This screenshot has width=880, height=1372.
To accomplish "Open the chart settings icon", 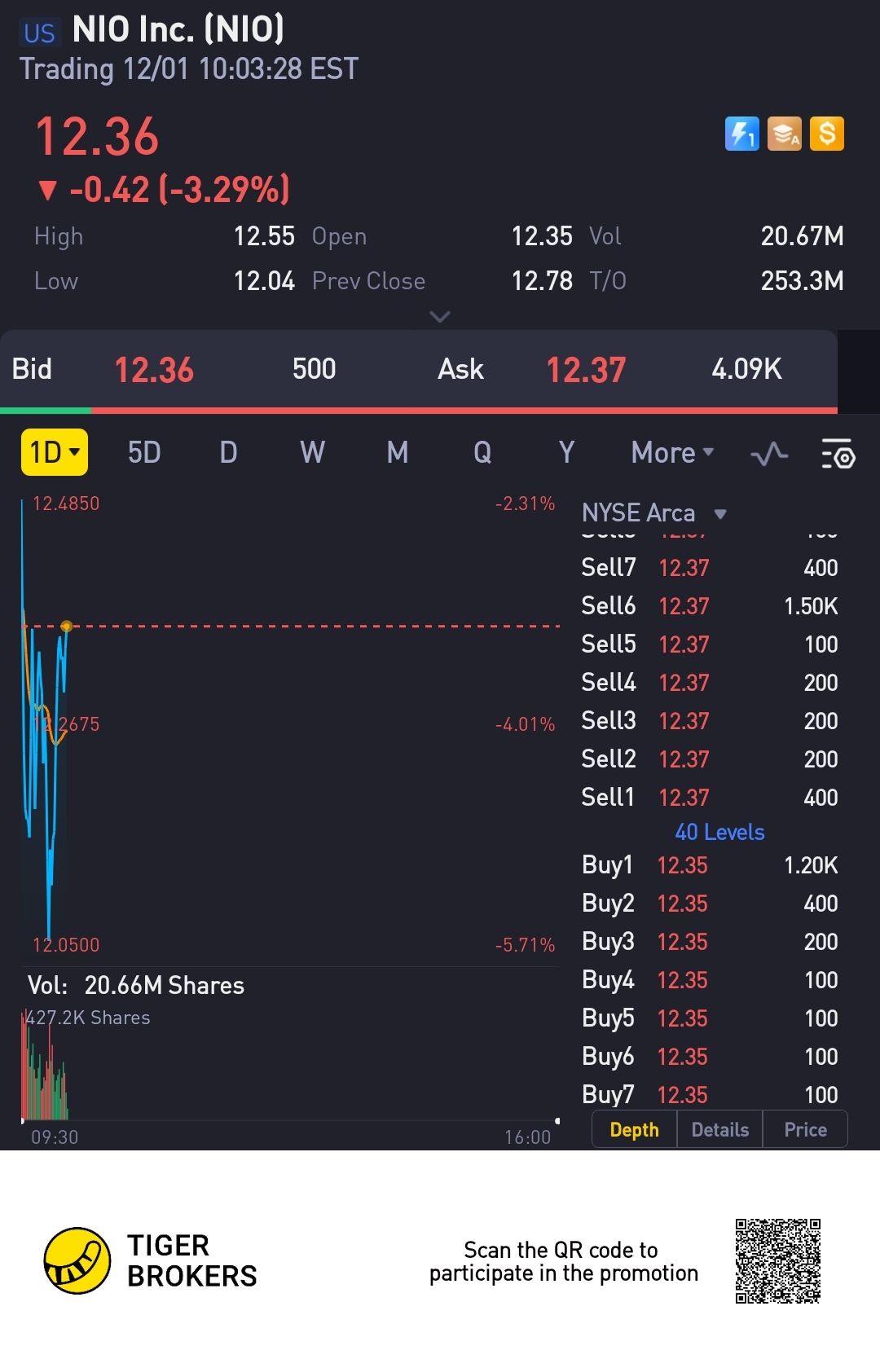I will coord(838,453).
